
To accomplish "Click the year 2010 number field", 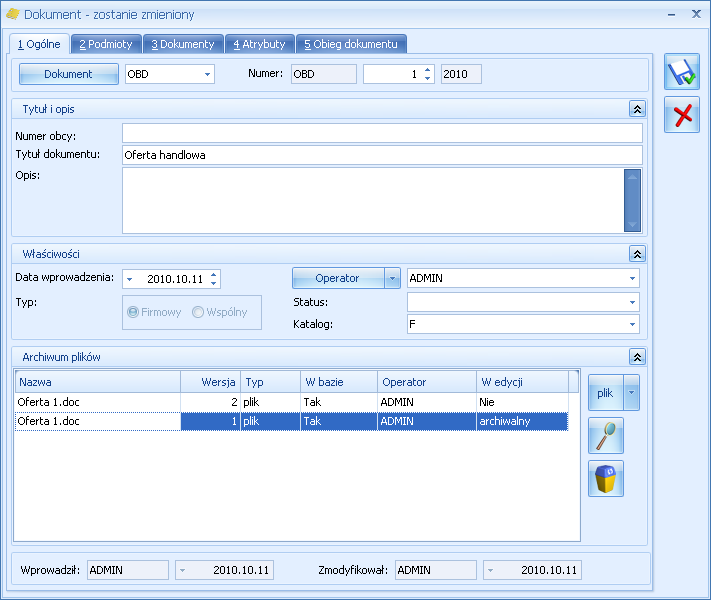I will point(461,74).
